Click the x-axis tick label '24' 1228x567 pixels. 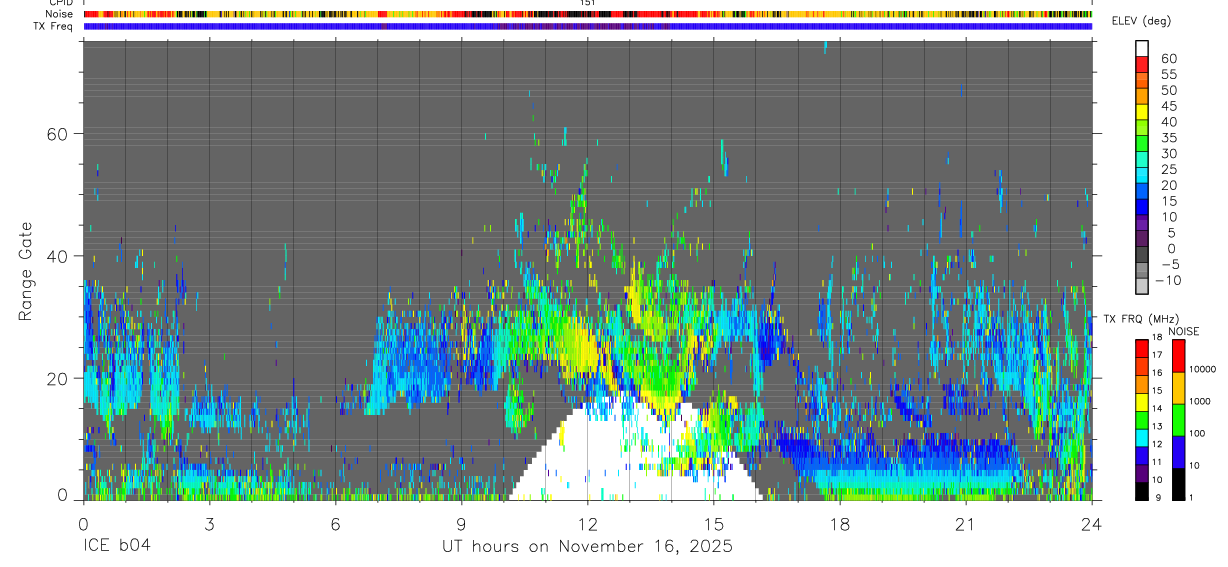point(1092,523)
